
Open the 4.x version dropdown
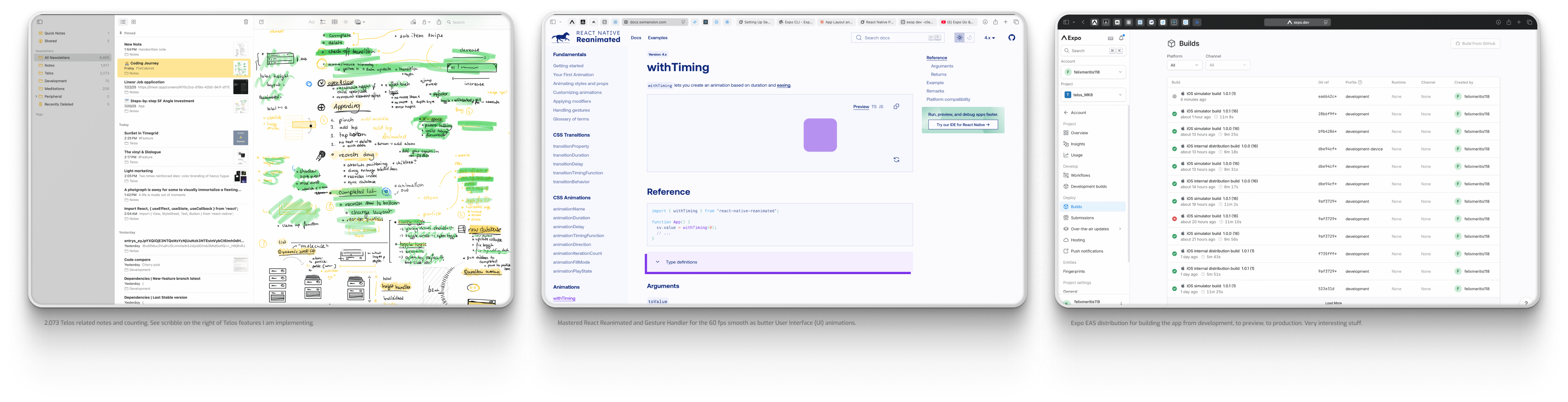point(990,38)
